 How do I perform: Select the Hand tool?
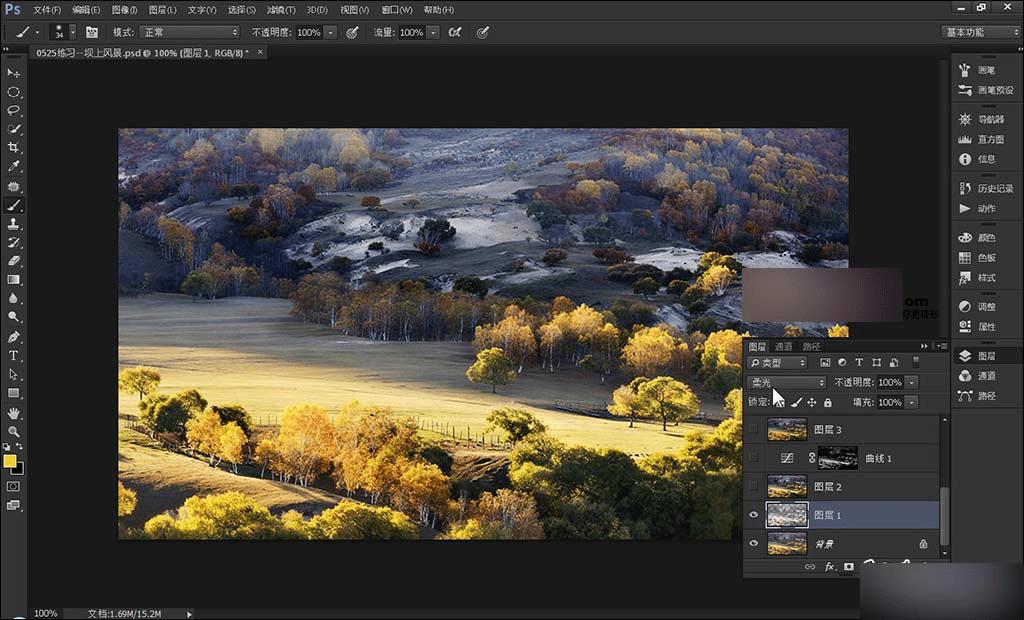click(14, 412)
